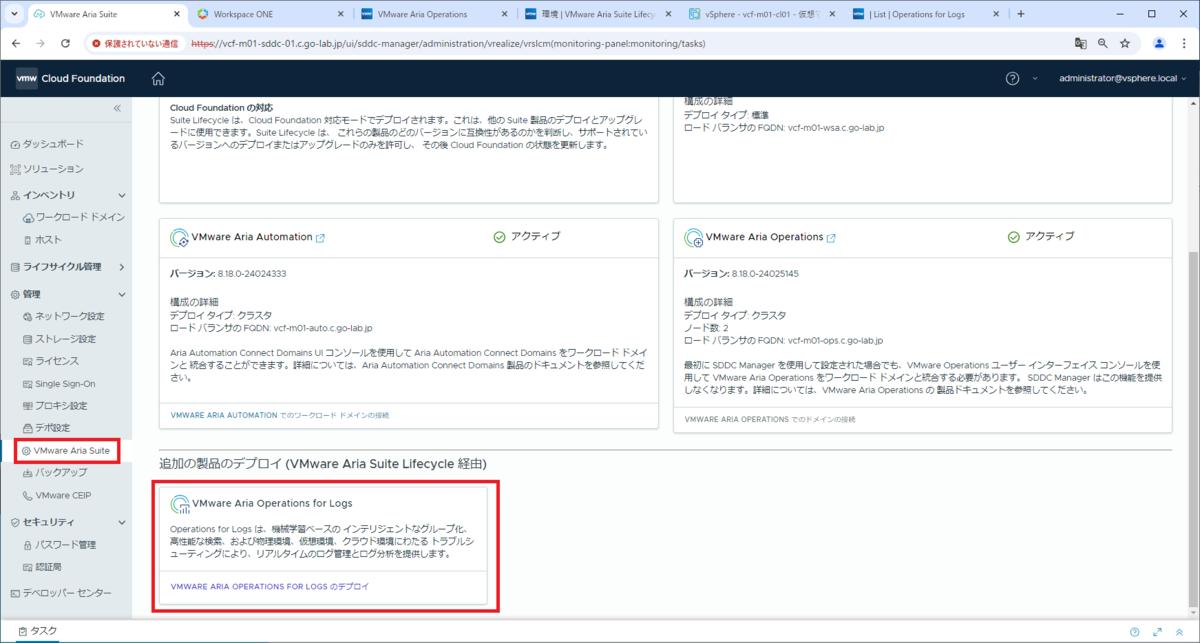
Task: Click the task panel collapse arrows icon
Action: (x=1180, y=631)
